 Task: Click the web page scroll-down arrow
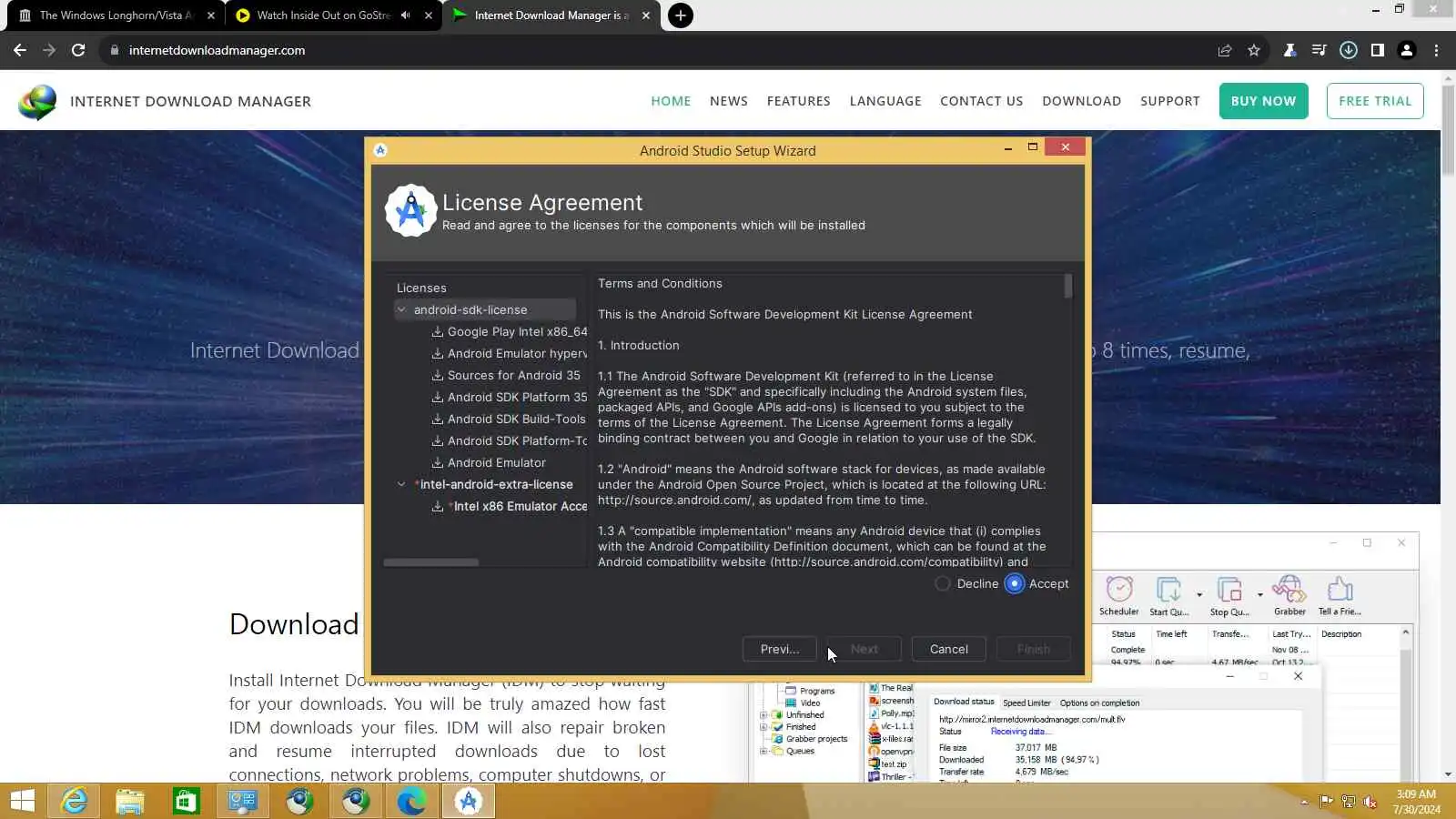click(1449, 775)
